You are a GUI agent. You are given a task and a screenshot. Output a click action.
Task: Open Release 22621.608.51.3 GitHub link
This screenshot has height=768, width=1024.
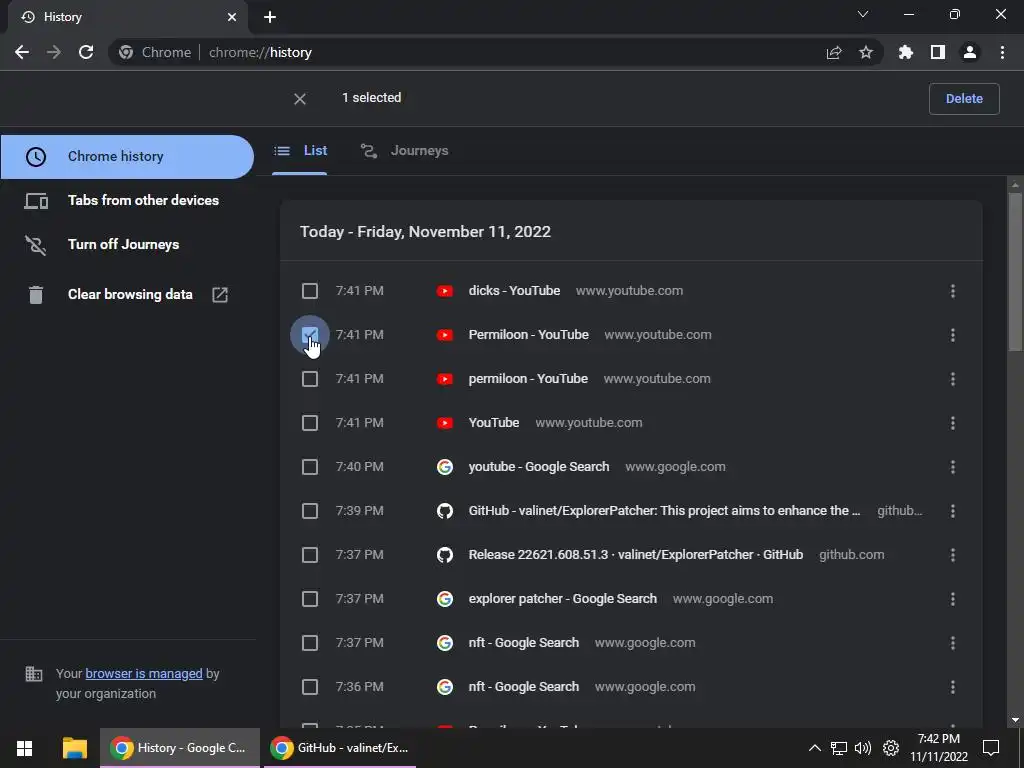[635, 555]
